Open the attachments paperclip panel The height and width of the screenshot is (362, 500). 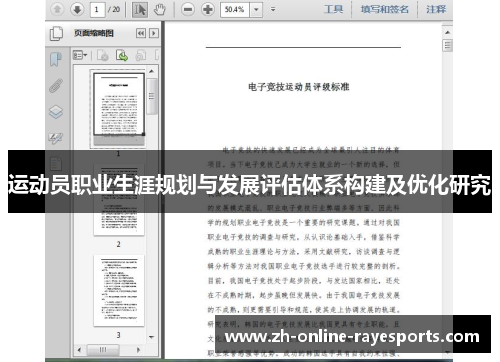56,86
